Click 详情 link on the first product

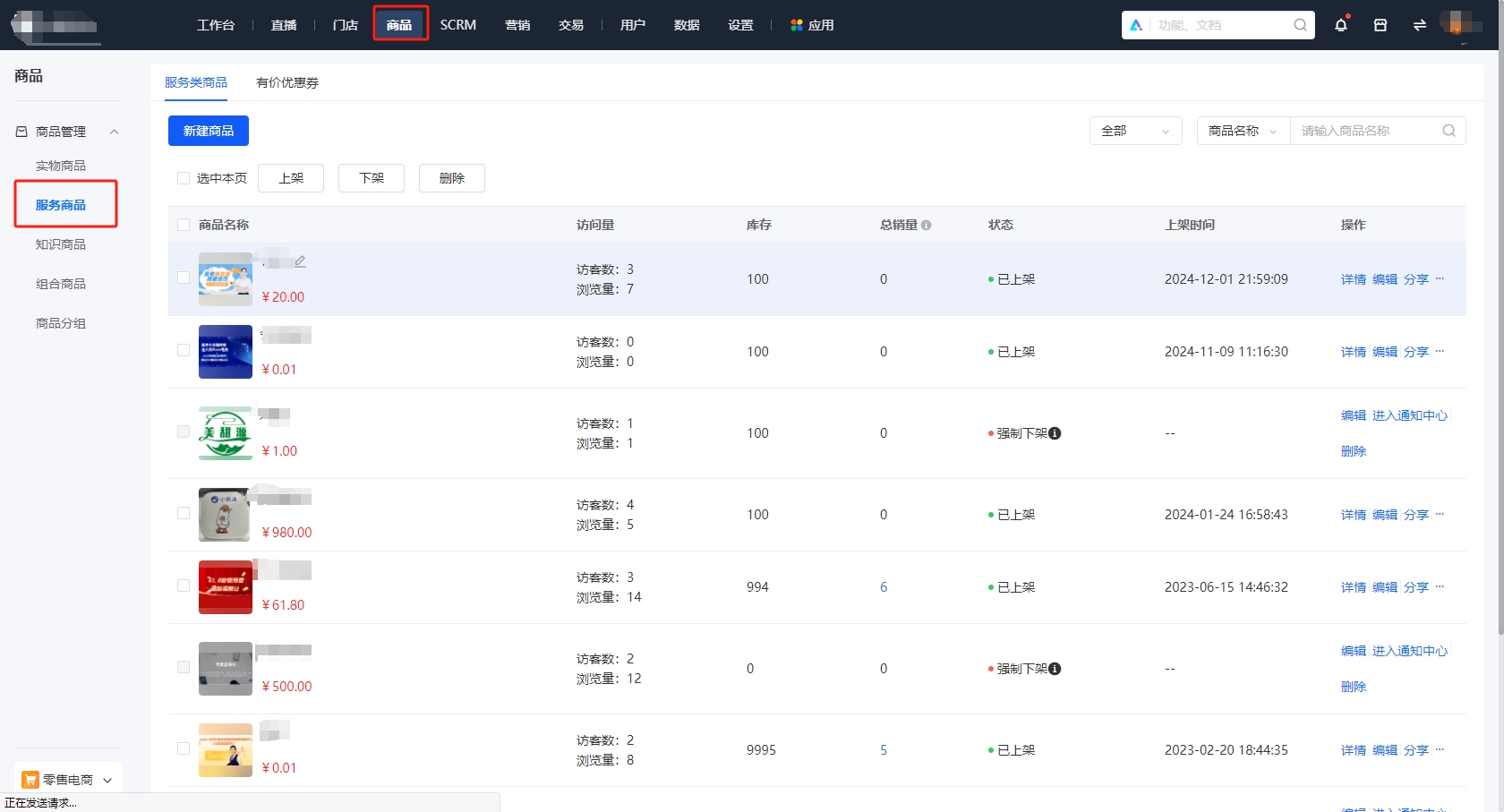click(1353, 278)
